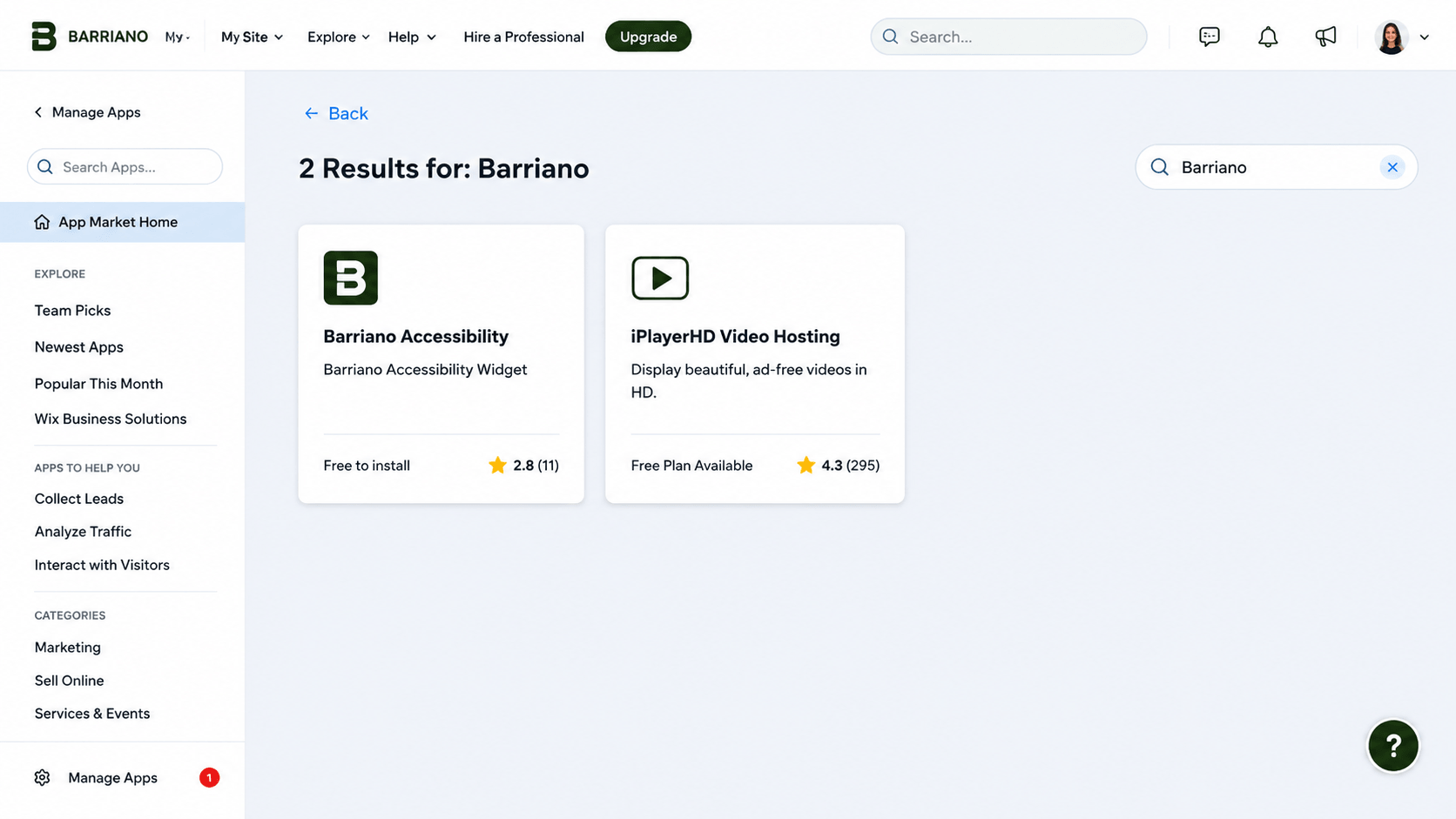Open the Barriano Accessibility app title
The image size is (1456, 819).
tap(415, 336)
